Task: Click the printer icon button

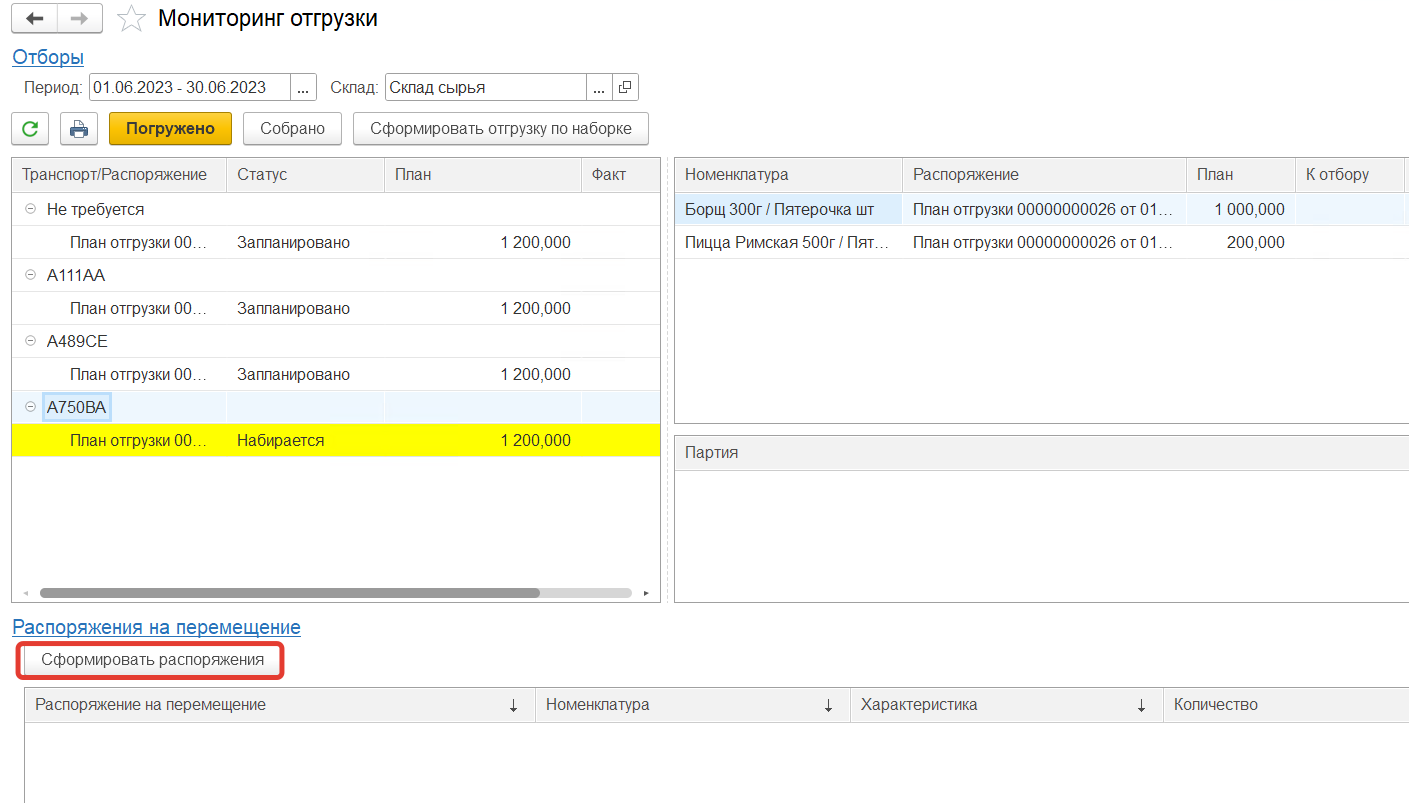Action: (79, 129)
